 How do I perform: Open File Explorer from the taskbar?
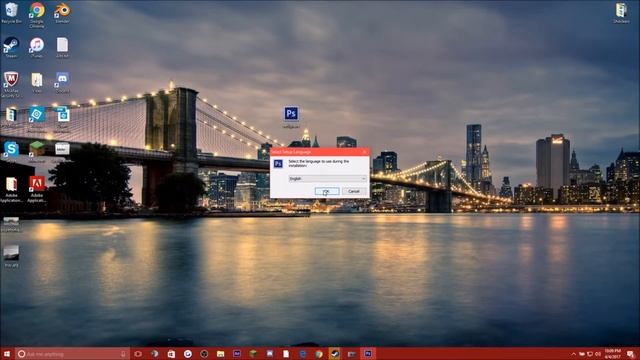coord(220,354)
